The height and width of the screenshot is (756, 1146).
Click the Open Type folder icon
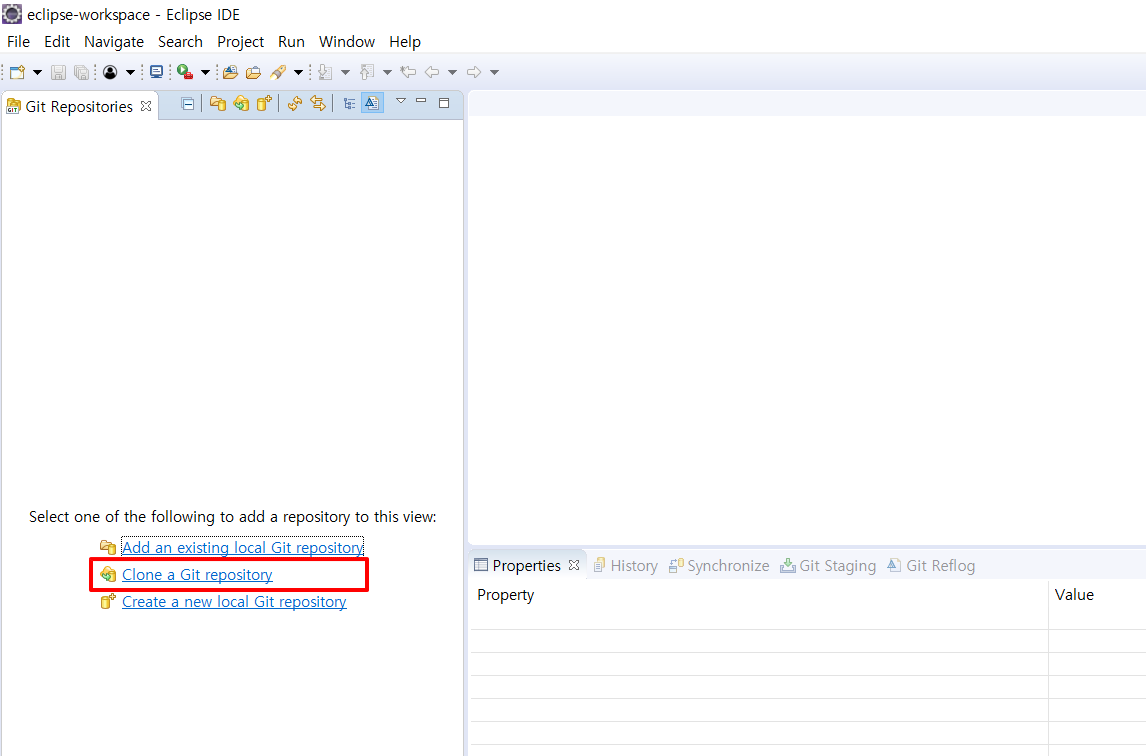click(230, 72)
